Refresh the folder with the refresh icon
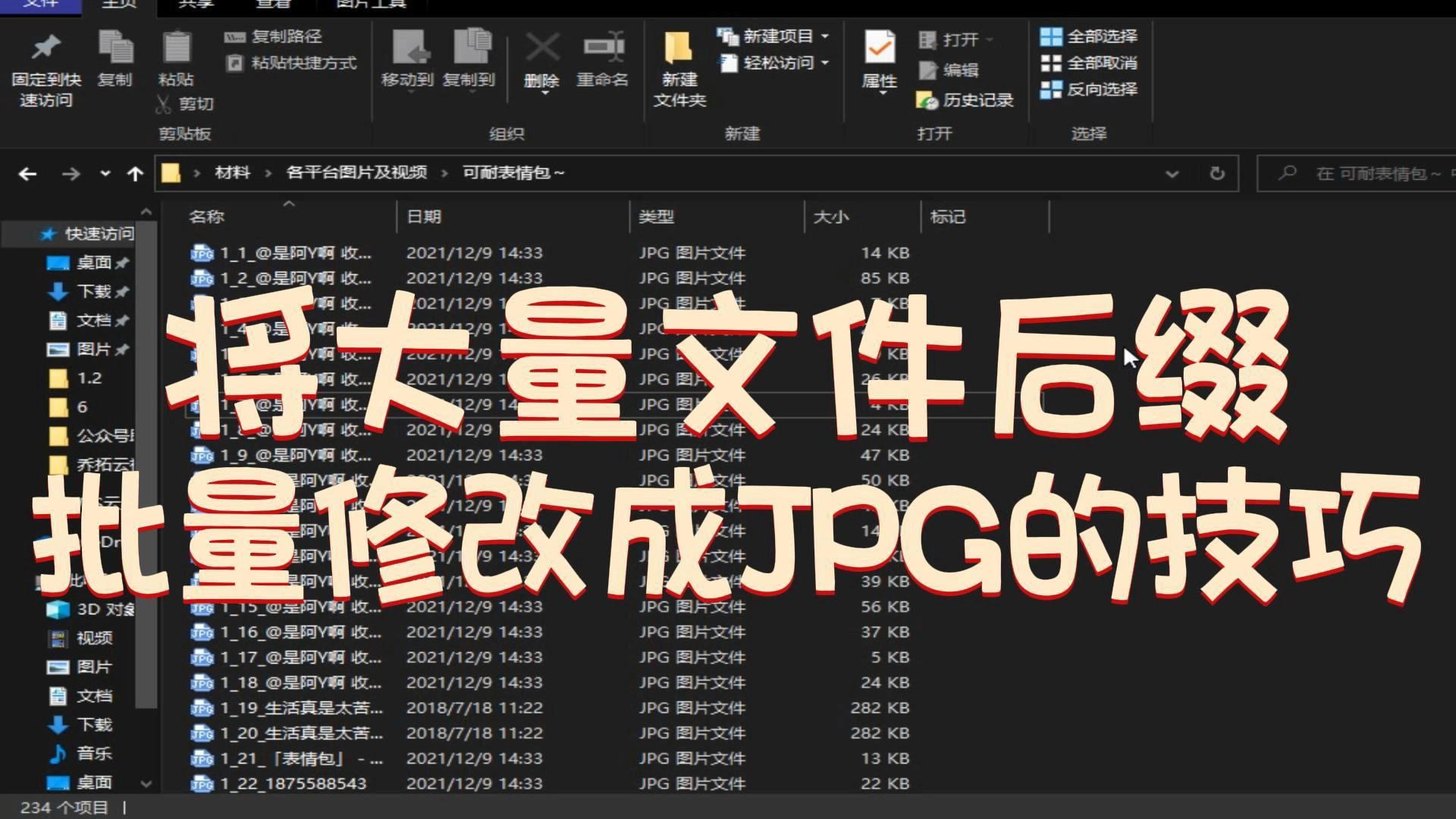The height and width of the screenshot is (819, 1456). (1217, 173)
